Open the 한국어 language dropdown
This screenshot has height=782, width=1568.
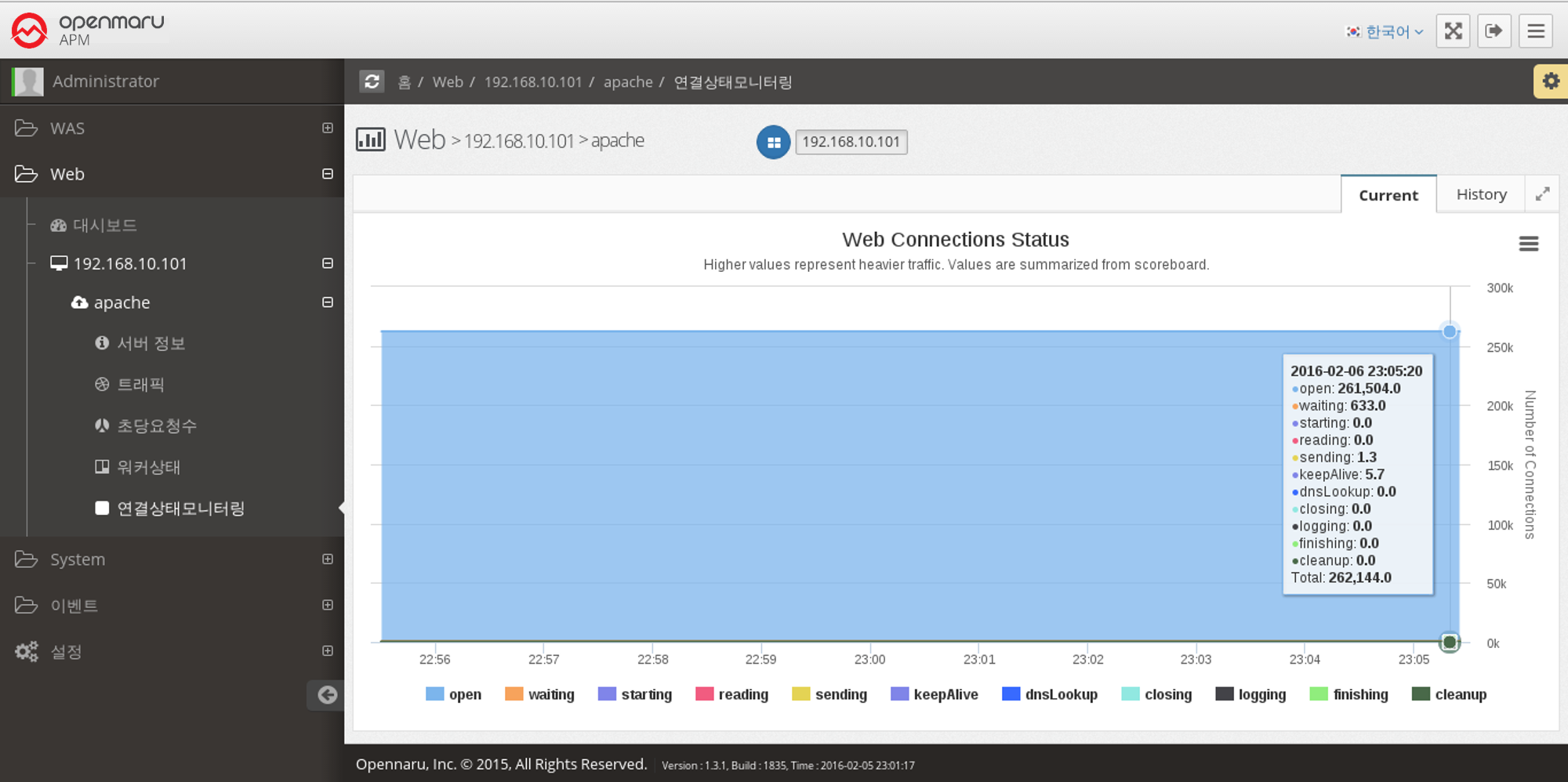point(1386,31)
